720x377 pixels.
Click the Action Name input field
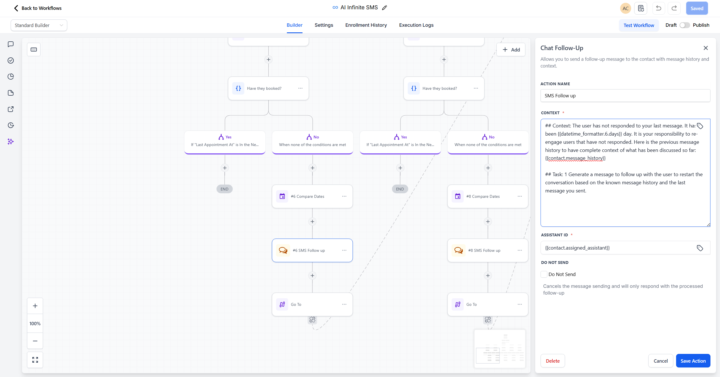[x=625, y=96]
